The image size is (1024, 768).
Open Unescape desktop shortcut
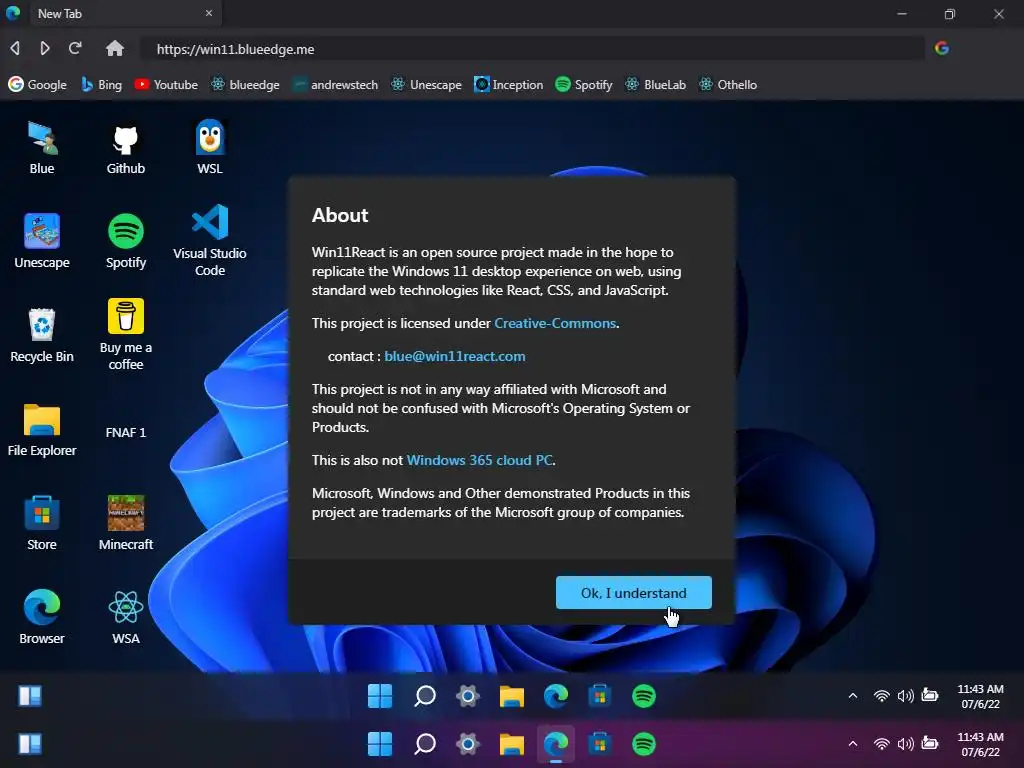point(42,241)
